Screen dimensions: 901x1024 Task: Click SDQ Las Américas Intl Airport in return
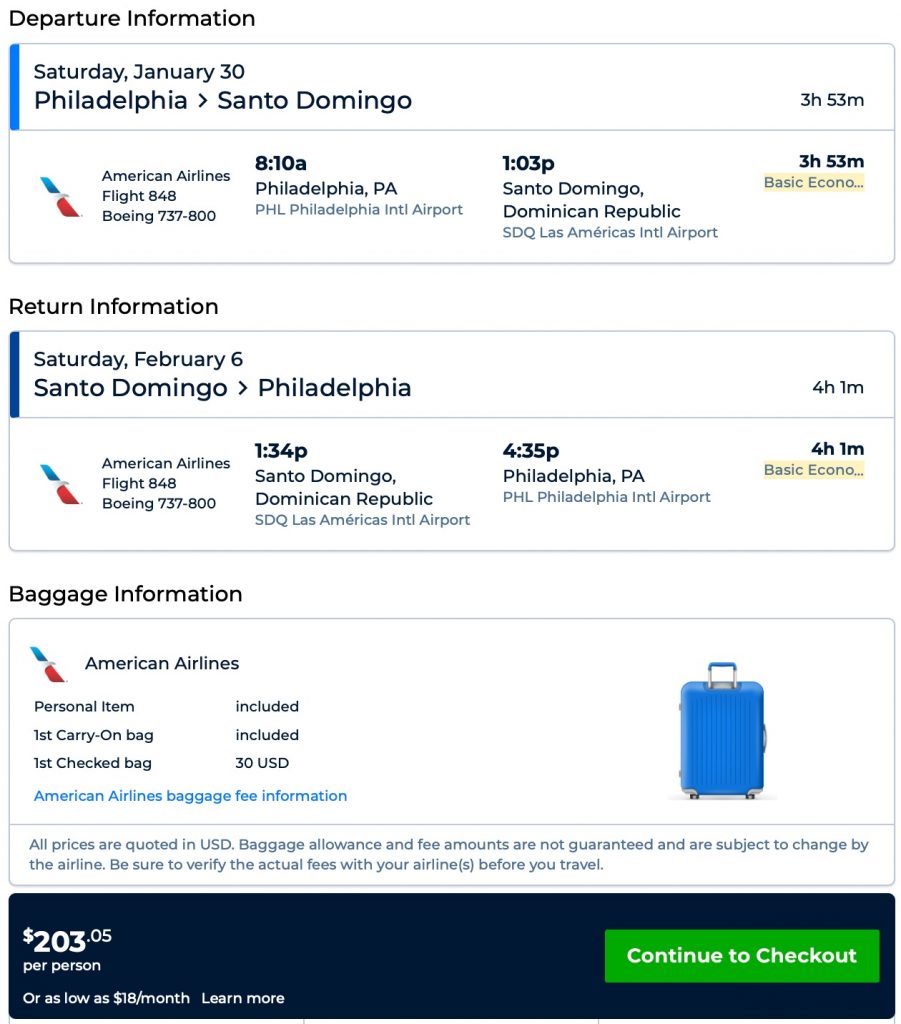coord(362,520)
